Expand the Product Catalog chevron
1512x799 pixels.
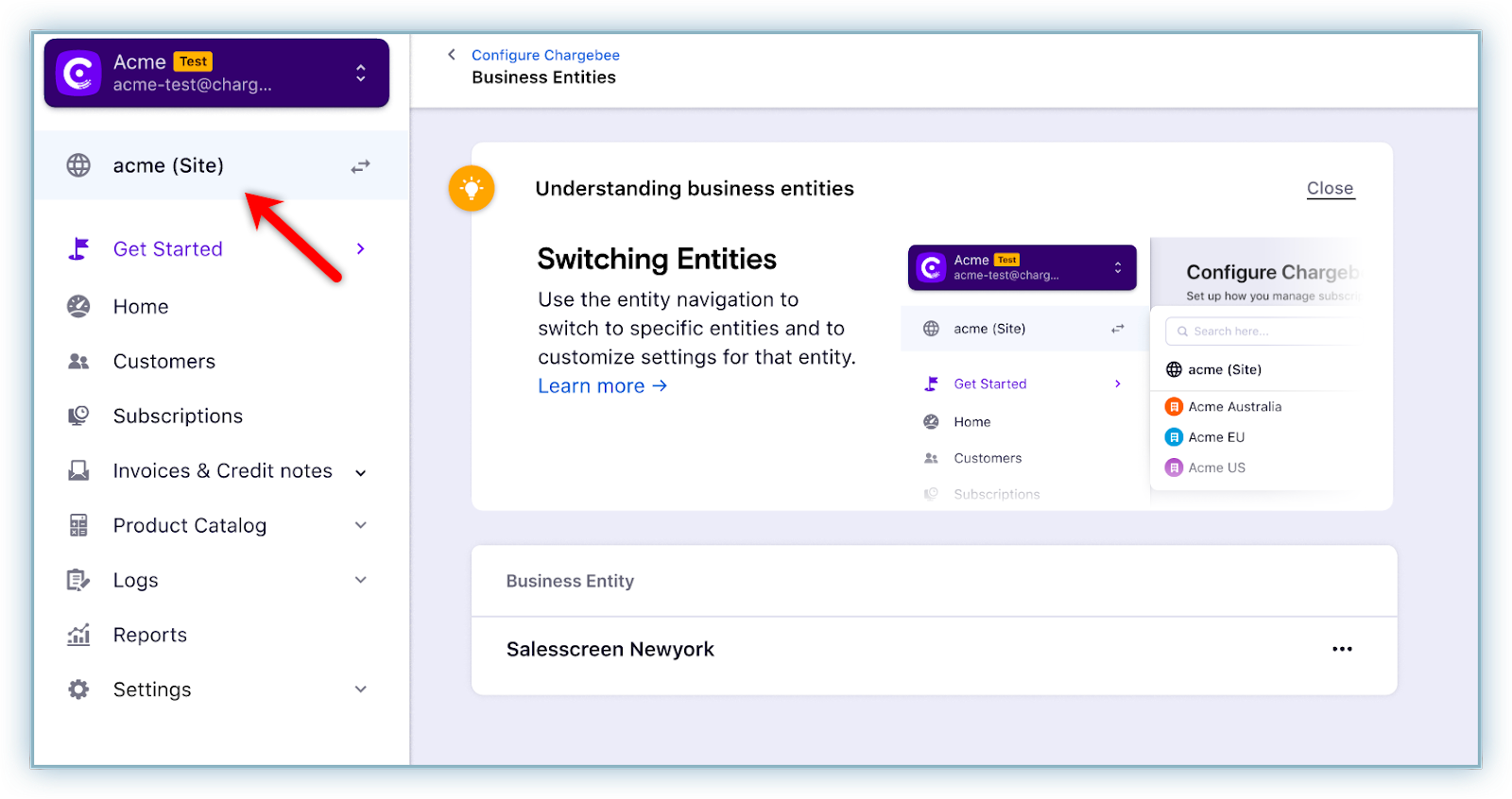pyautogui.click(x=361, y=525)
